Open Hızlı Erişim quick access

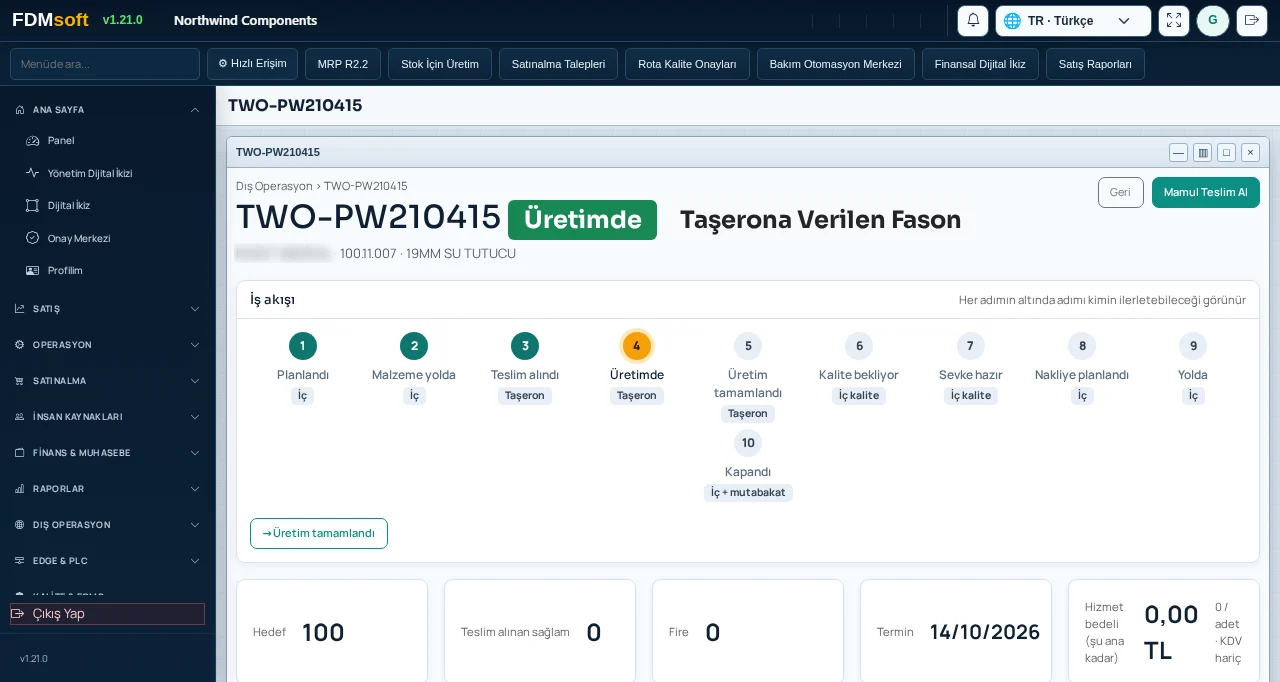click(x=253, y=64)
